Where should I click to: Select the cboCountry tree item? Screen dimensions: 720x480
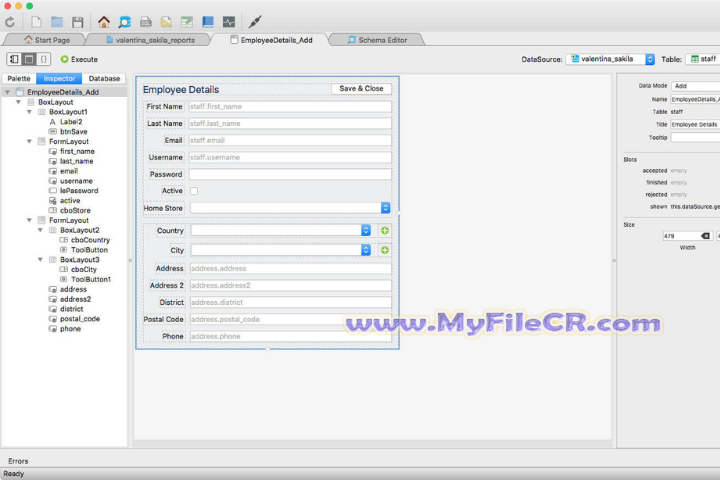pos(90,240)
